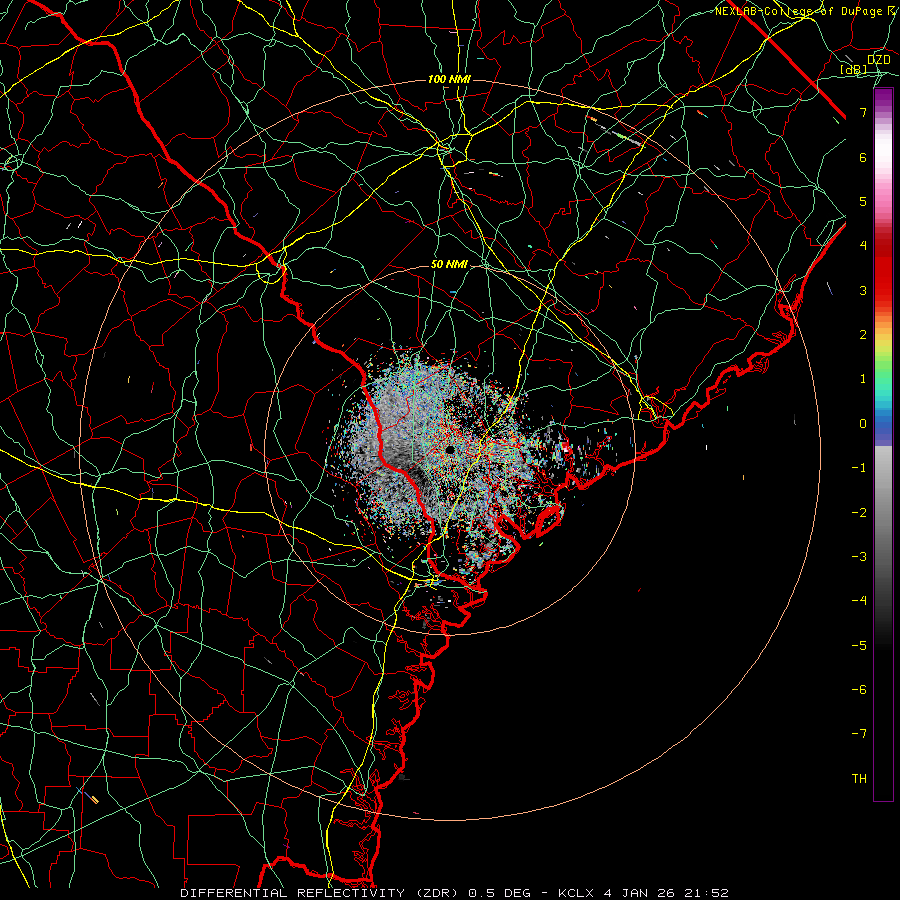900x900 pixels.
Task: Click the 0 value on the color scale
Action: (863, 424)
